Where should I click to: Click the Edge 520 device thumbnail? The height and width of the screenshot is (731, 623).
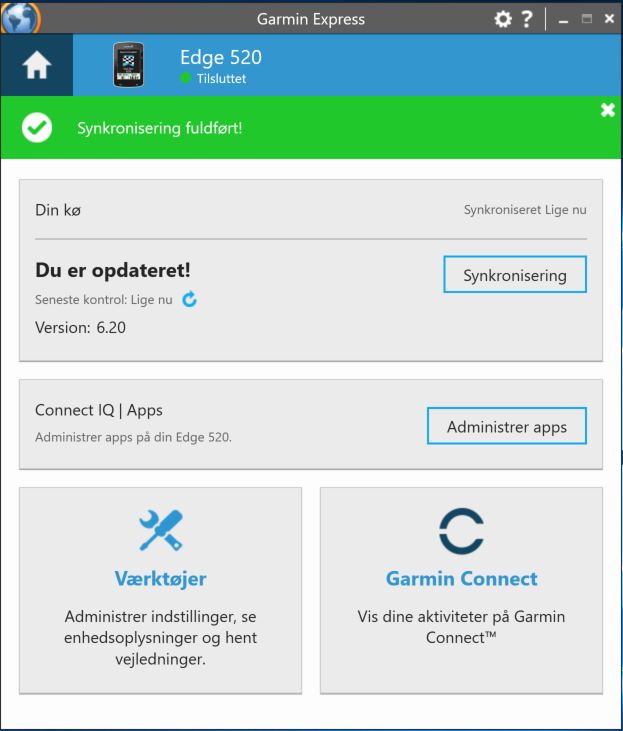(128, 65)
